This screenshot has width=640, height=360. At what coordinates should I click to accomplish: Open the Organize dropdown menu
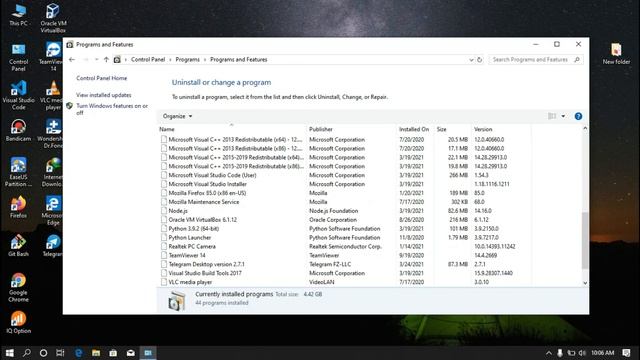pos(178,116)
